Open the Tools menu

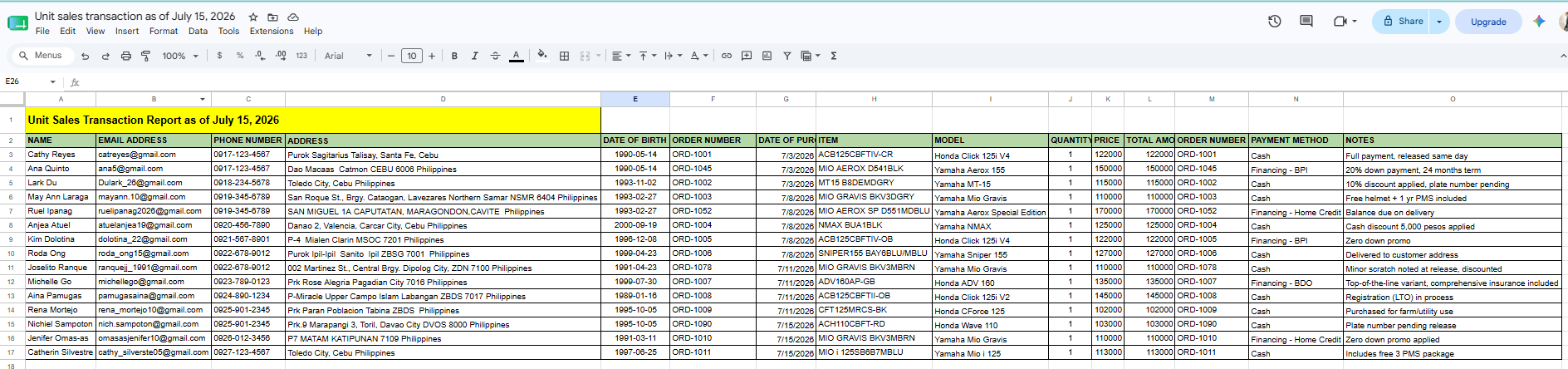228,31
